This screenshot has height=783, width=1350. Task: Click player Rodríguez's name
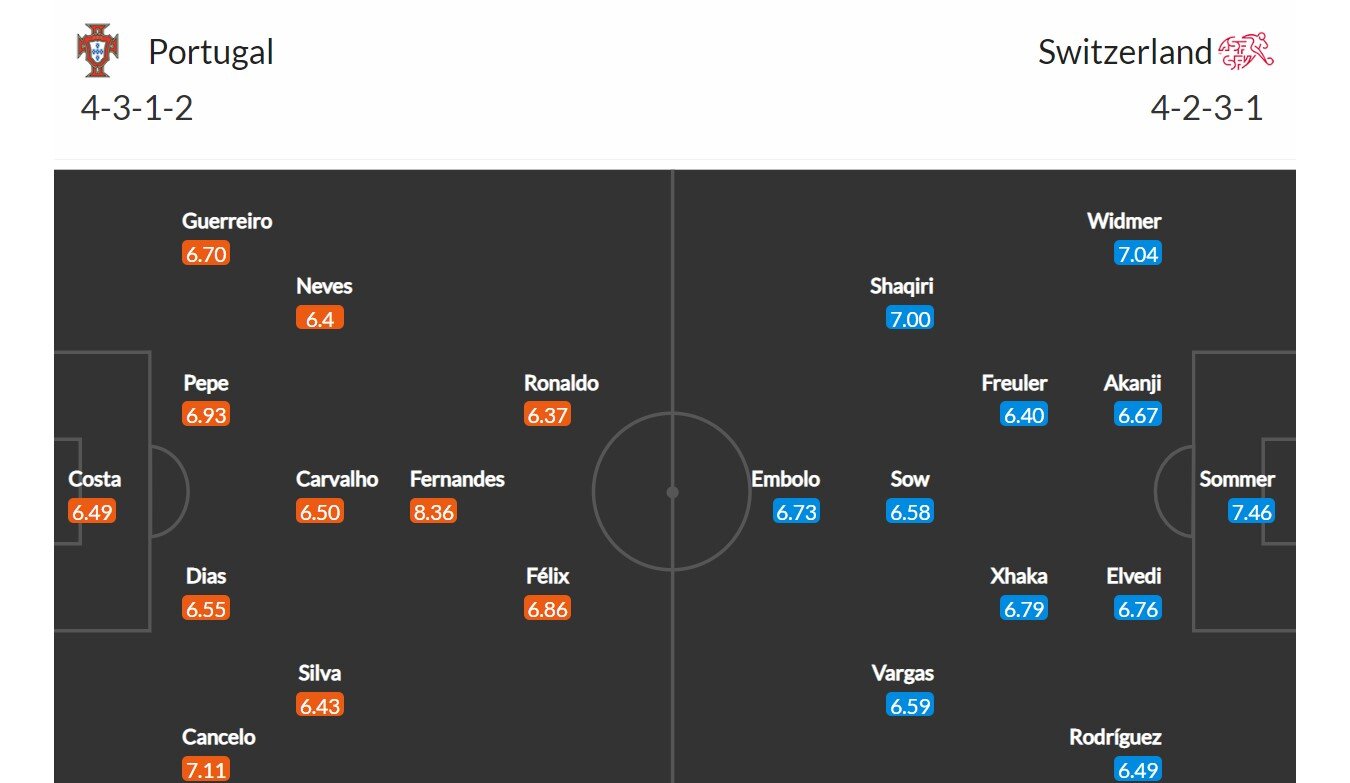[1115, 737]
